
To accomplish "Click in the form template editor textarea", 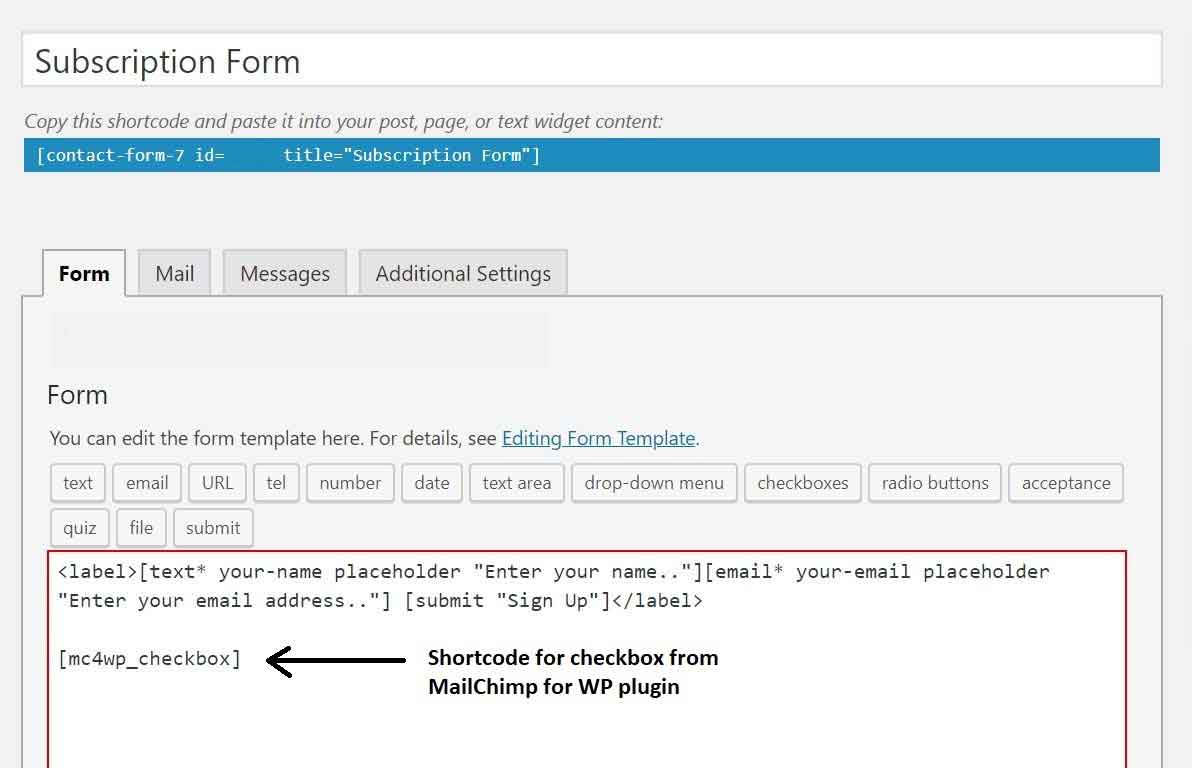I will click(587, 659).
